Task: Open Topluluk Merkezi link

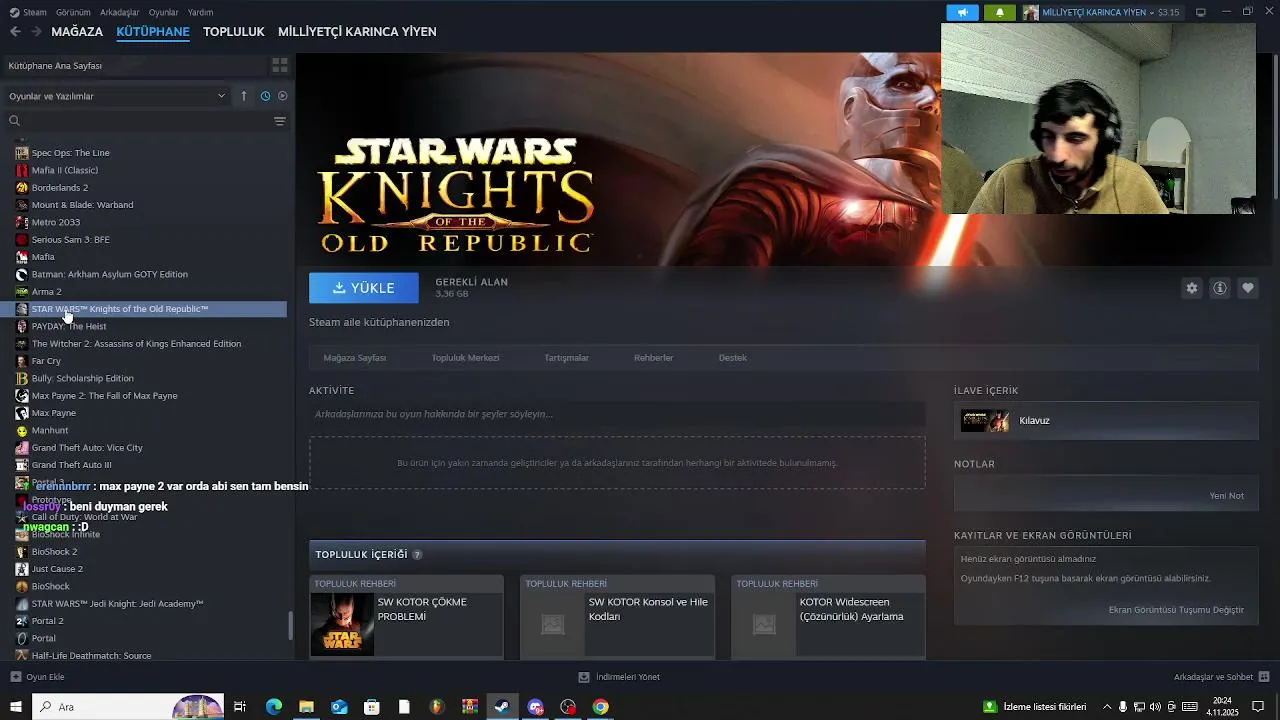Action: coord(465,358)
